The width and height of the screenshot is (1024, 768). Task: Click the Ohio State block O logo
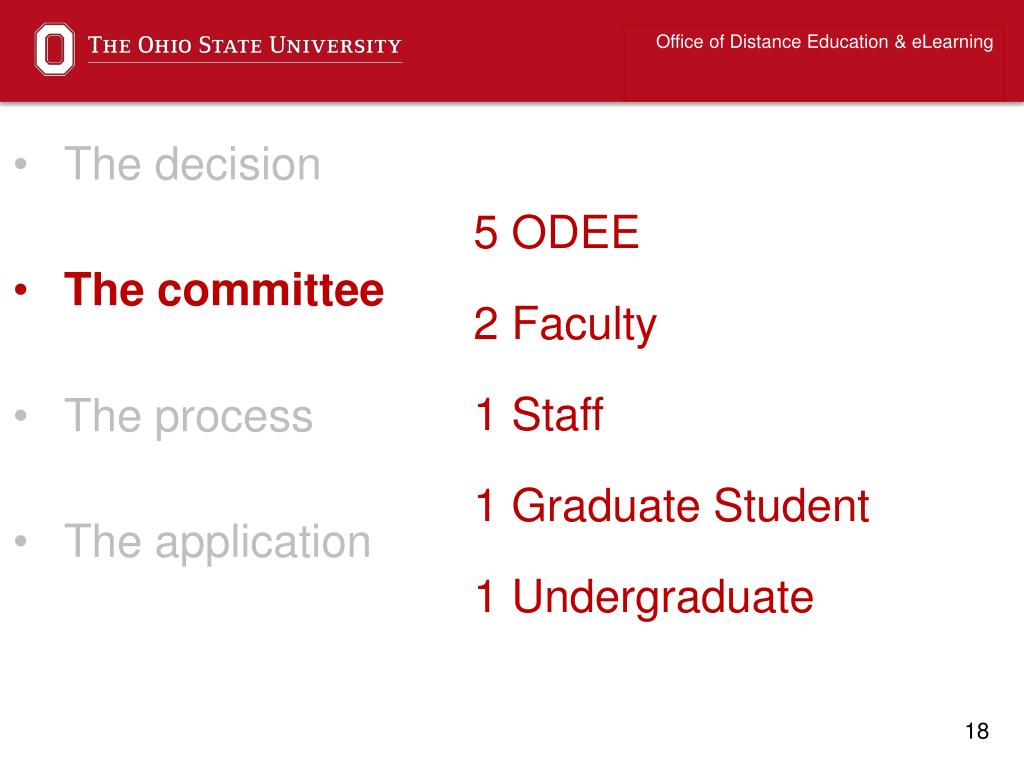[54, 49]
